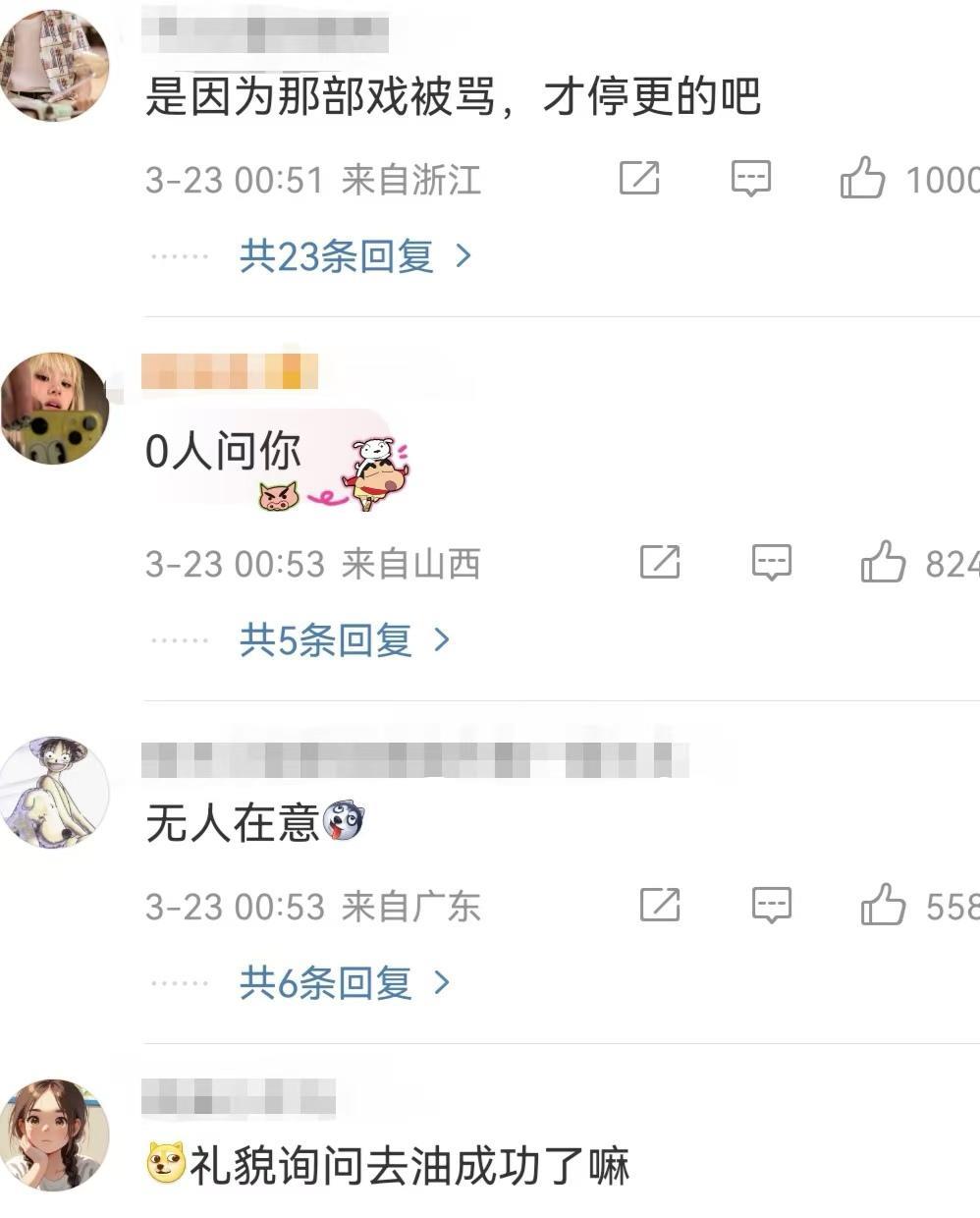980x1218 pixels.
Task: Expand 共23条回复 replies
Action: click(x=356, y=256)
